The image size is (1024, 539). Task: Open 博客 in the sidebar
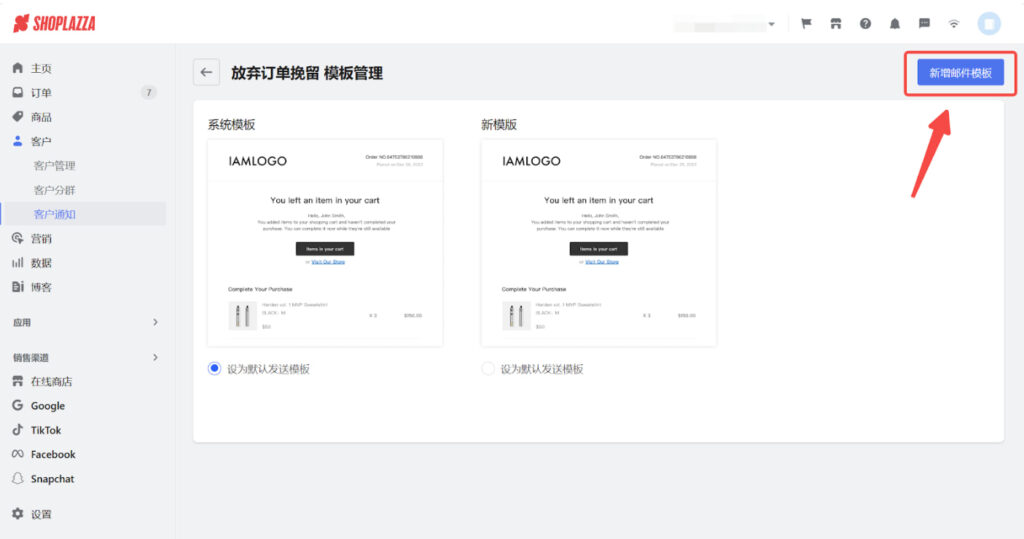pyautogui.click(x=41, y=287)
